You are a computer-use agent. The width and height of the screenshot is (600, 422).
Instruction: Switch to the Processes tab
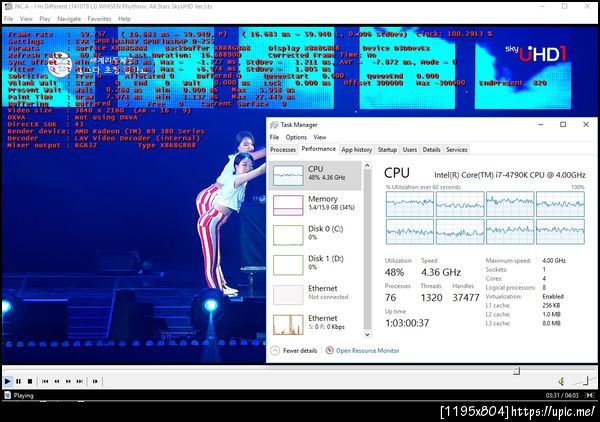coord(283,150)
